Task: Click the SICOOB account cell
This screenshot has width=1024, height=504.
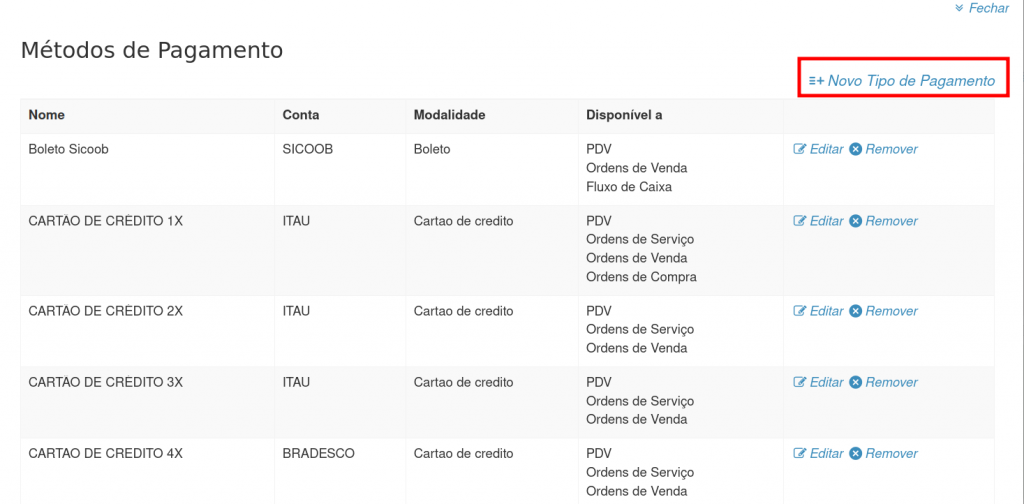Action: click(308, 149)
